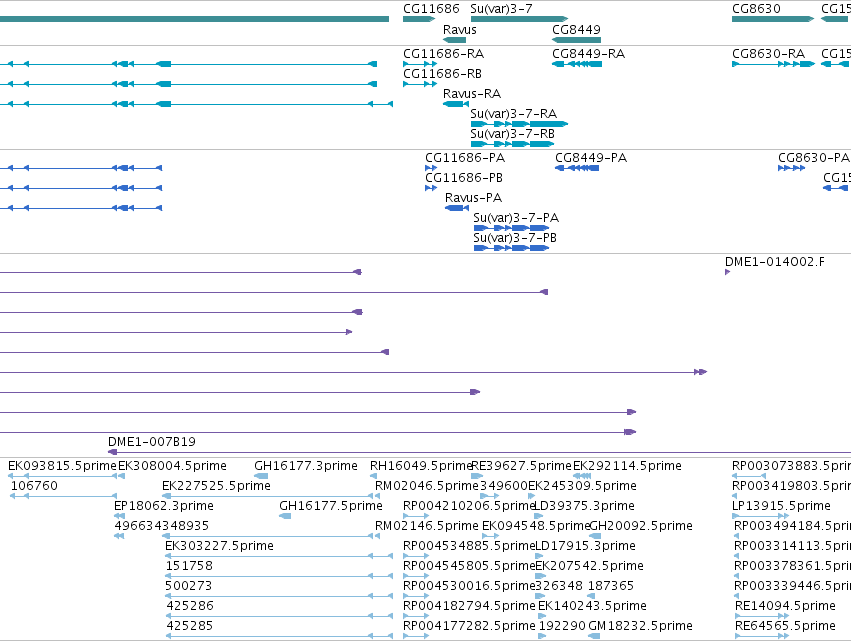
Task: Select EST EK09548.5prime
Action: point(491,536)
